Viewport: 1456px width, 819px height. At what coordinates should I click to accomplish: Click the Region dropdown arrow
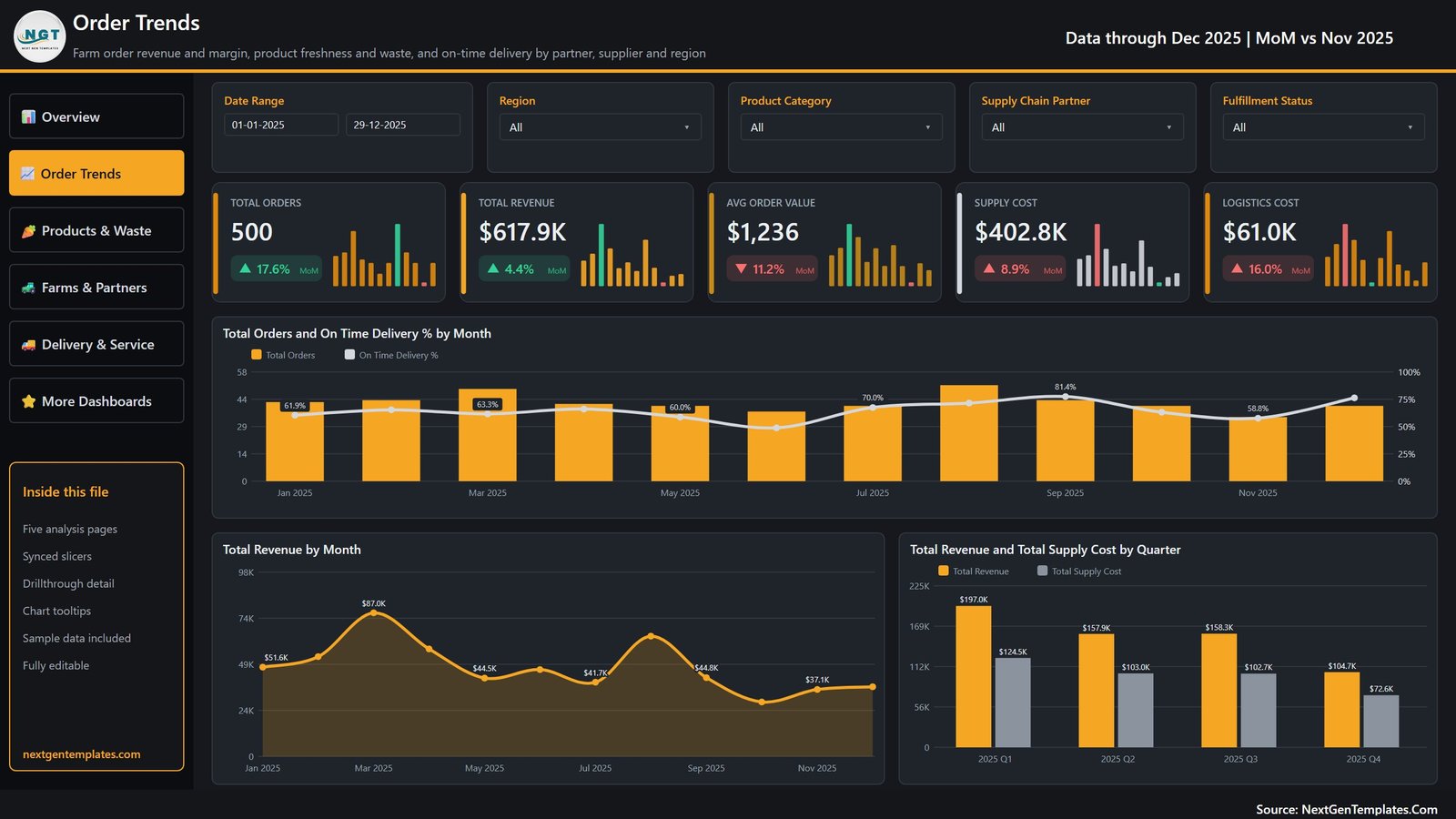coord(687,127)
